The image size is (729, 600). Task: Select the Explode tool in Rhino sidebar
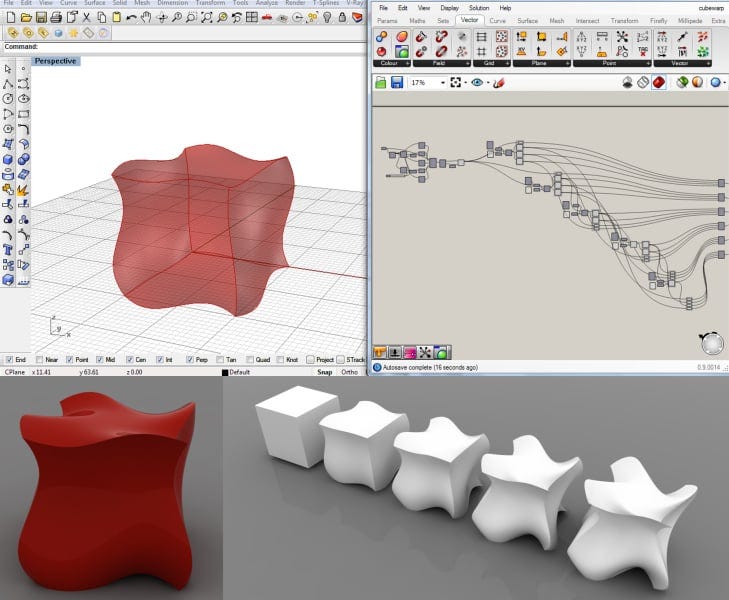[23, 190]
